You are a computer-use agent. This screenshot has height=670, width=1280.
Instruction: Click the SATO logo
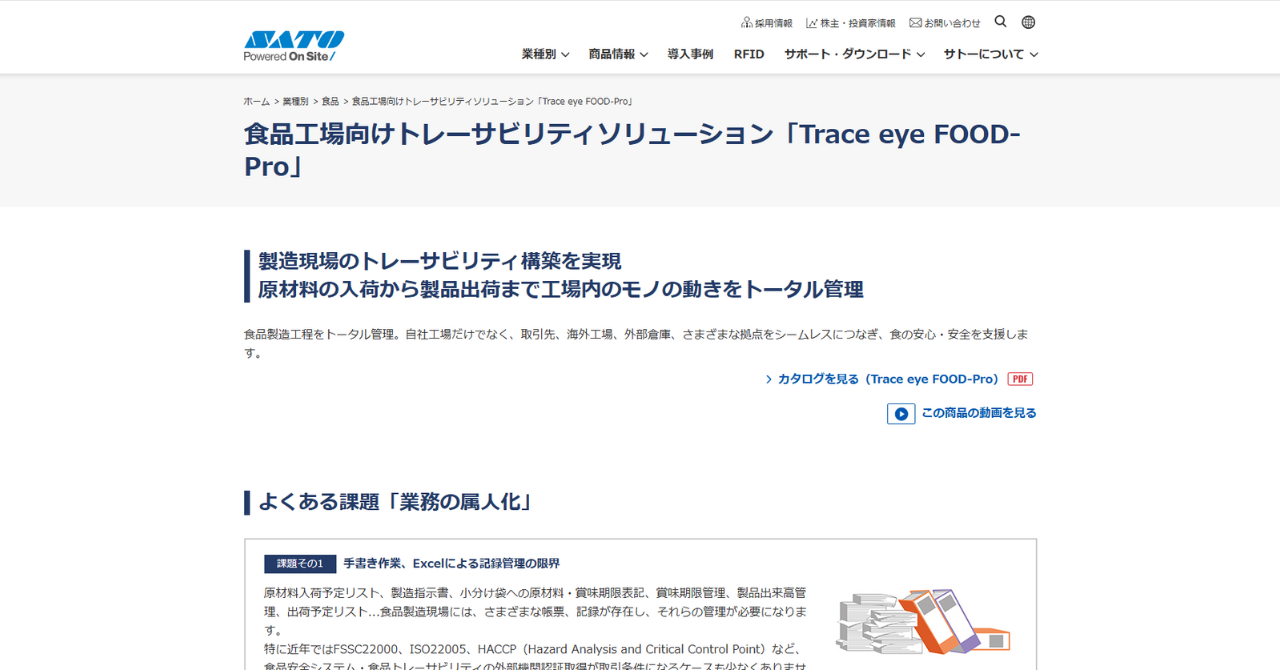point(293,46)
